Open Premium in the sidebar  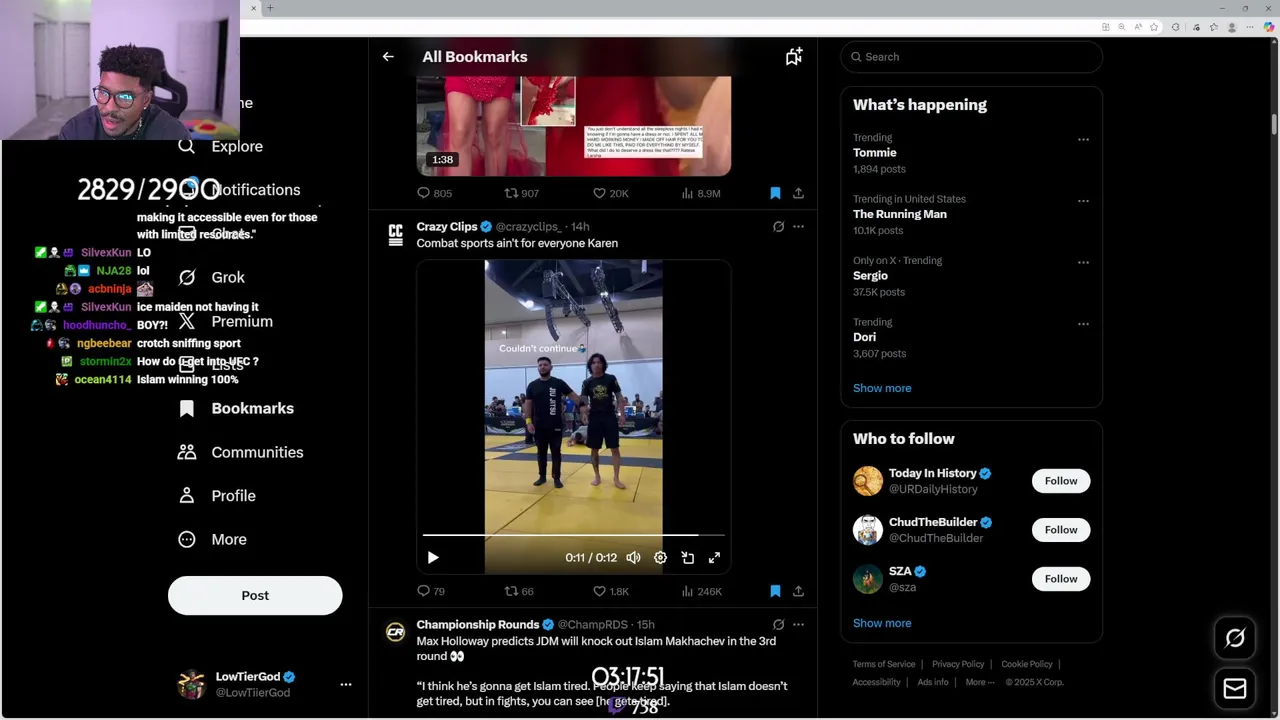click(226, 321)
